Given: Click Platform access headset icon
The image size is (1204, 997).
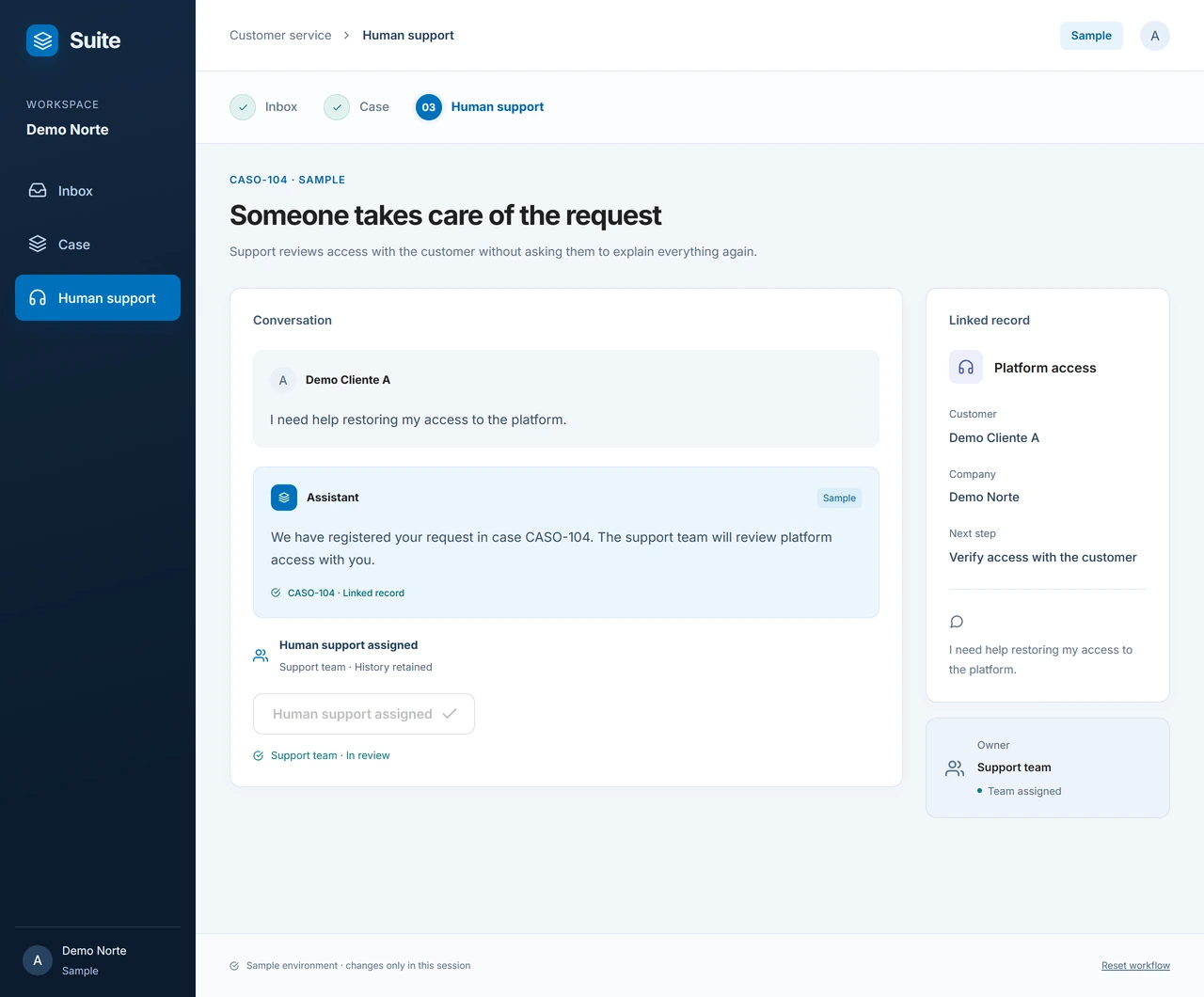Looking at the screenshot, I should 966,368.
